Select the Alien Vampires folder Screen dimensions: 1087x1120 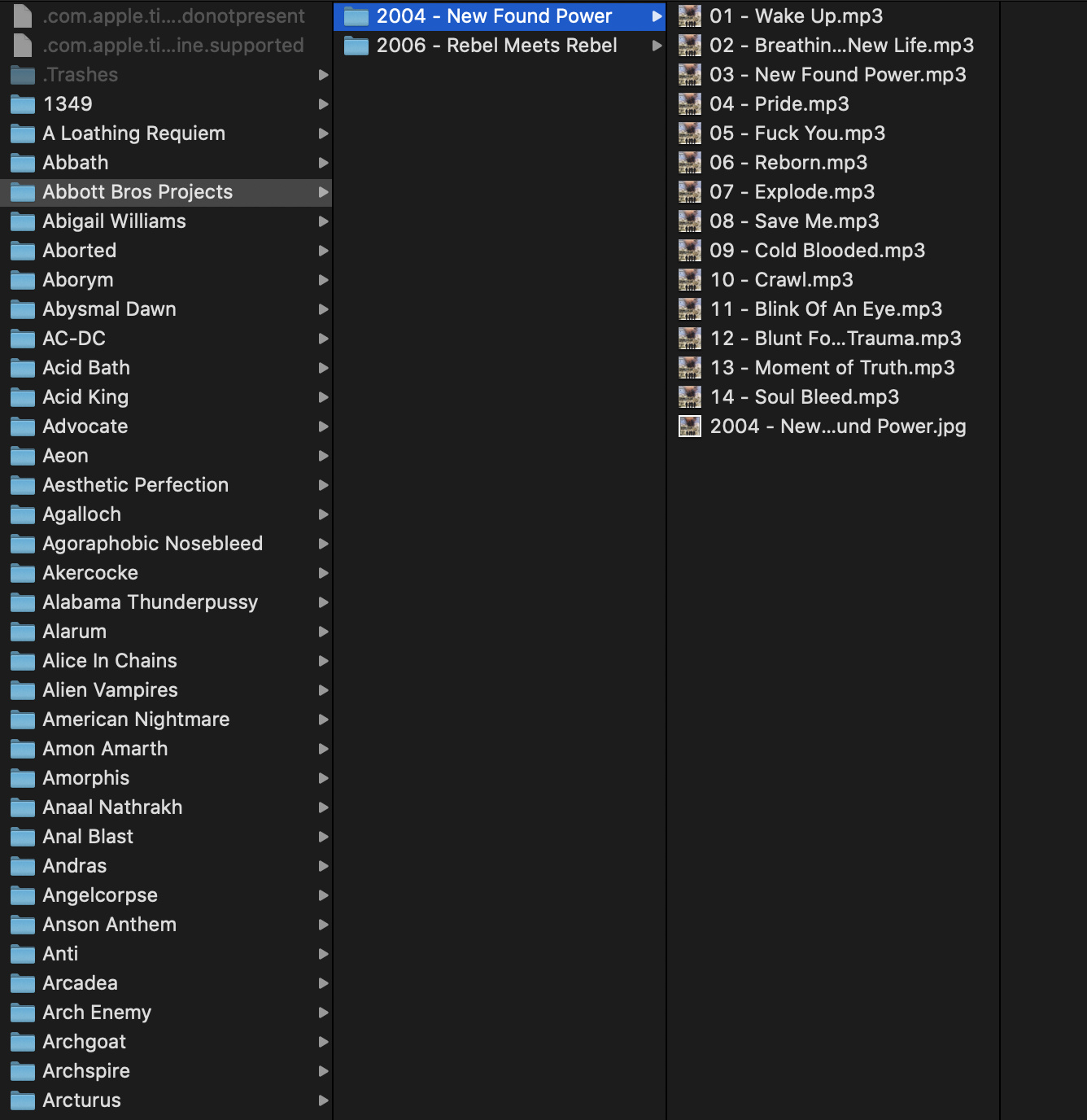pyautogui.click(x=166, y=690)
